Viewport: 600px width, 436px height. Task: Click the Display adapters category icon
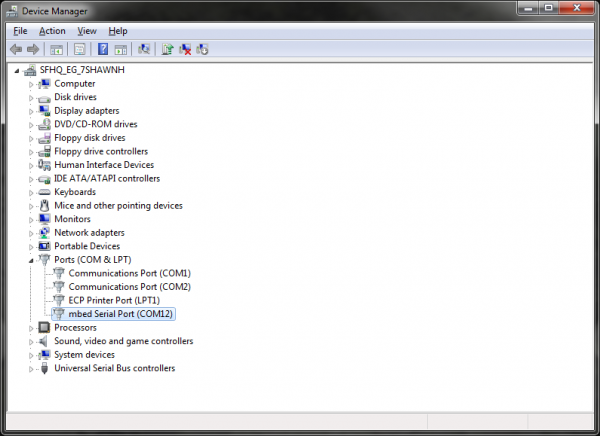[44, 111]
